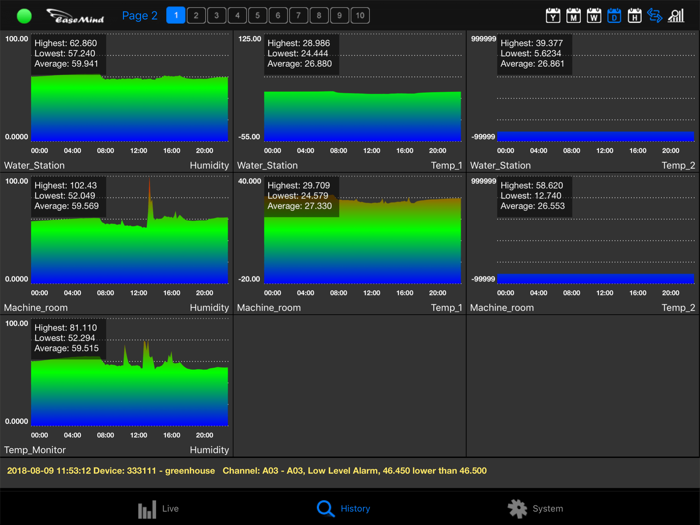Select the hourly (H) calendar view icon
This screenshot has height=525, width=700.
pyautogui.click(x=634, y=16)
